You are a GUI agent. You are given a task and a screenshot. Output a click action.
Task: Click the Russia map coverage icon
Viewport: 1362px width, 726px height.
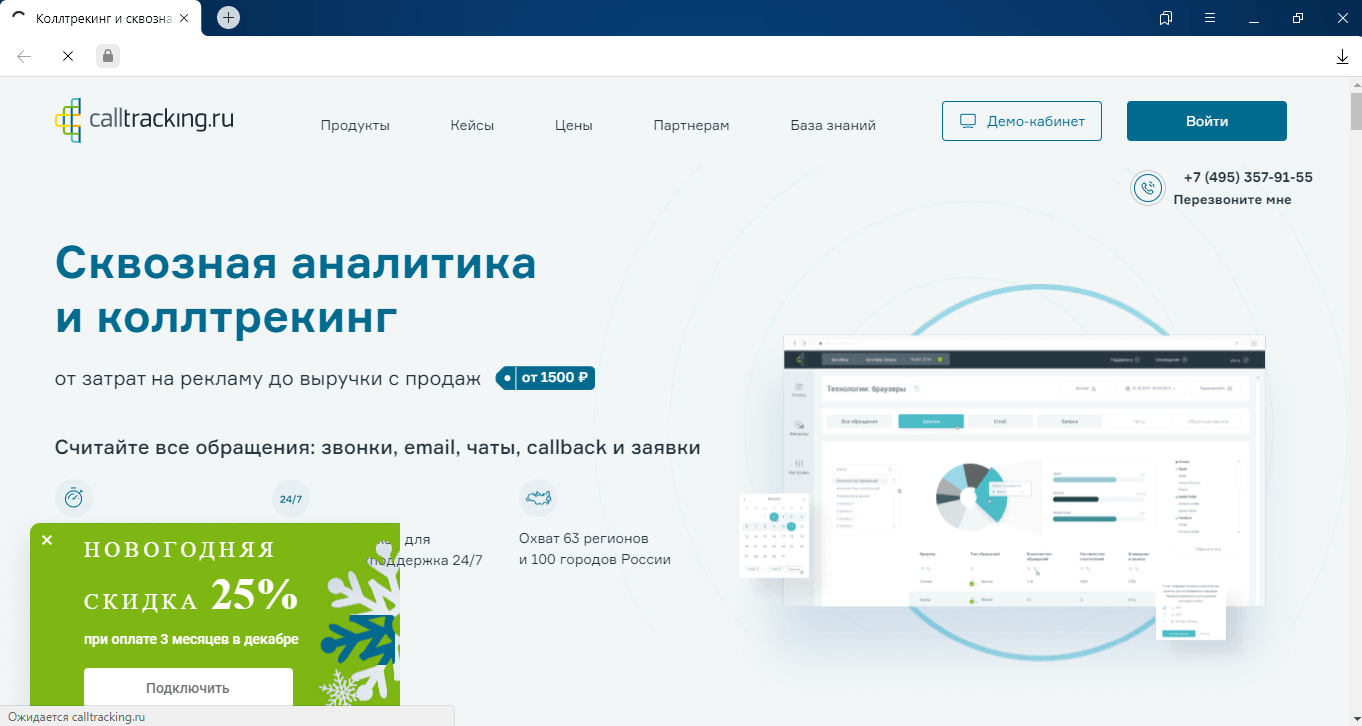[538, 497]
